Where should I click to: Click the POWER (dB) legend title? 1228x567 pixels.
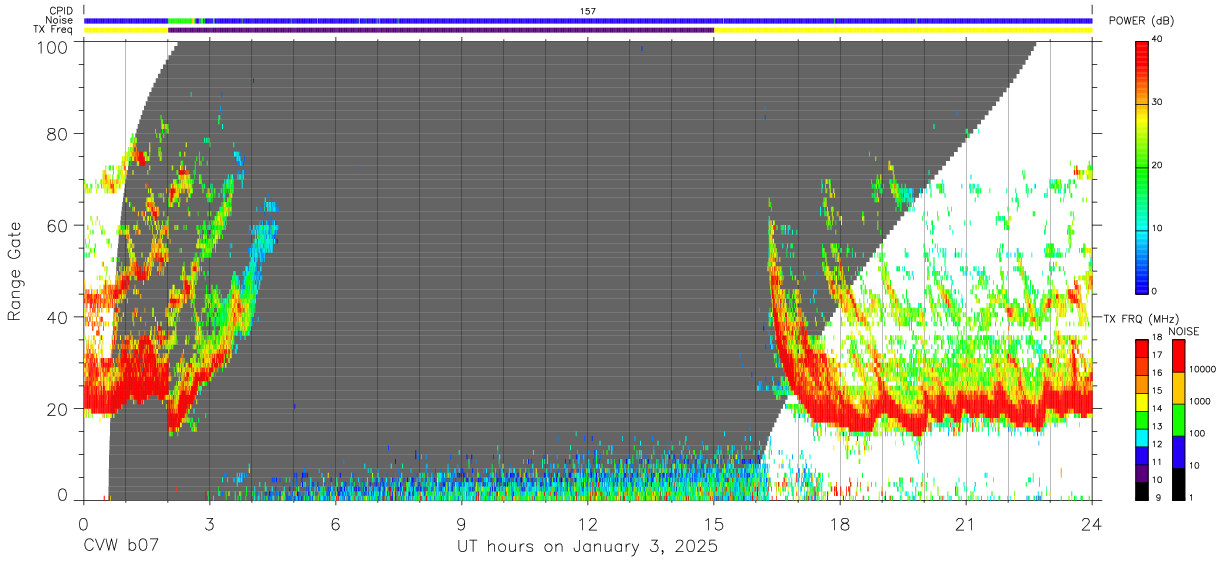(x=1140, y=21)
